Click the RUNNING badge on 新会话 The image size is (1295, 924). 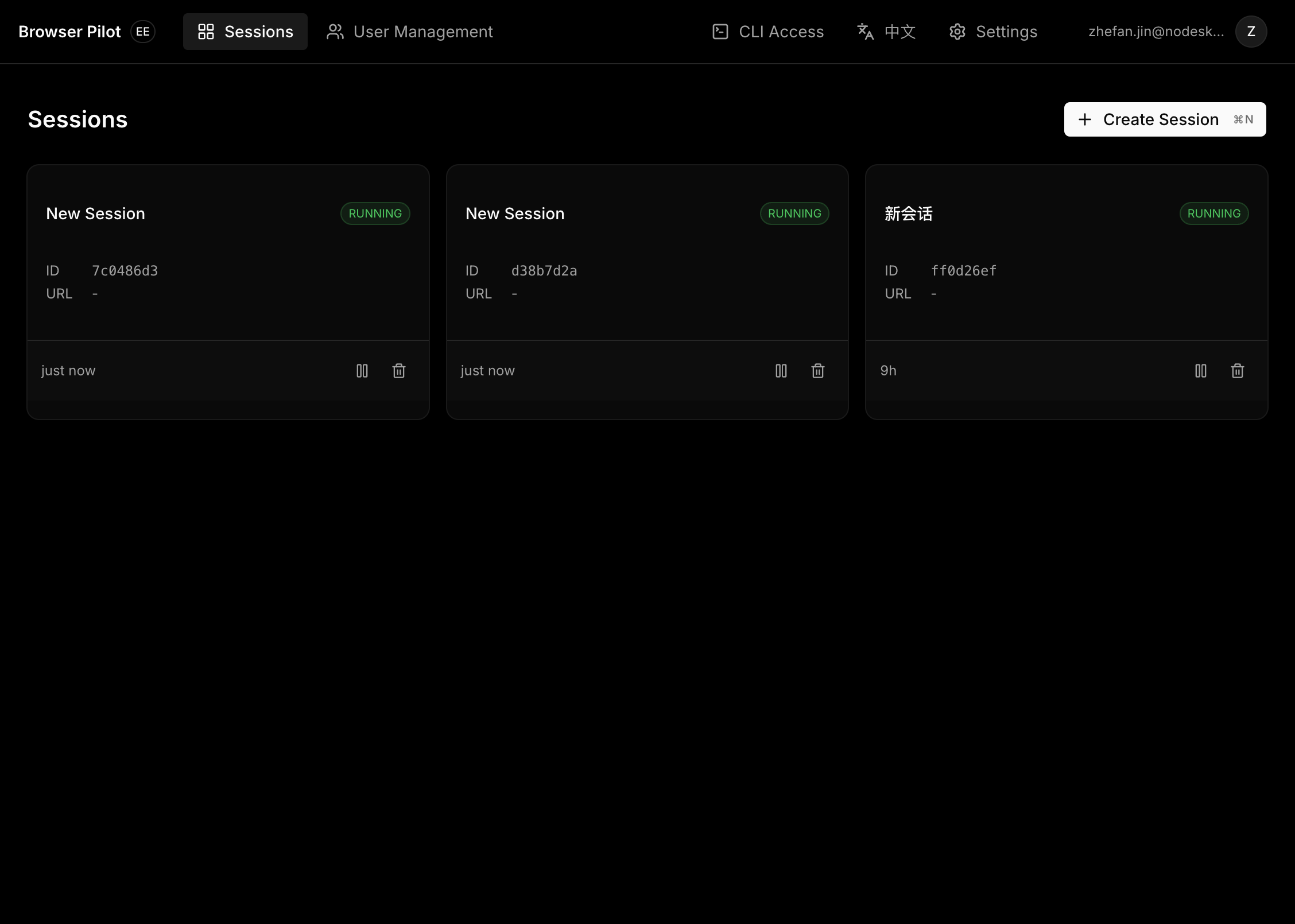click(x=1213, y=213)
